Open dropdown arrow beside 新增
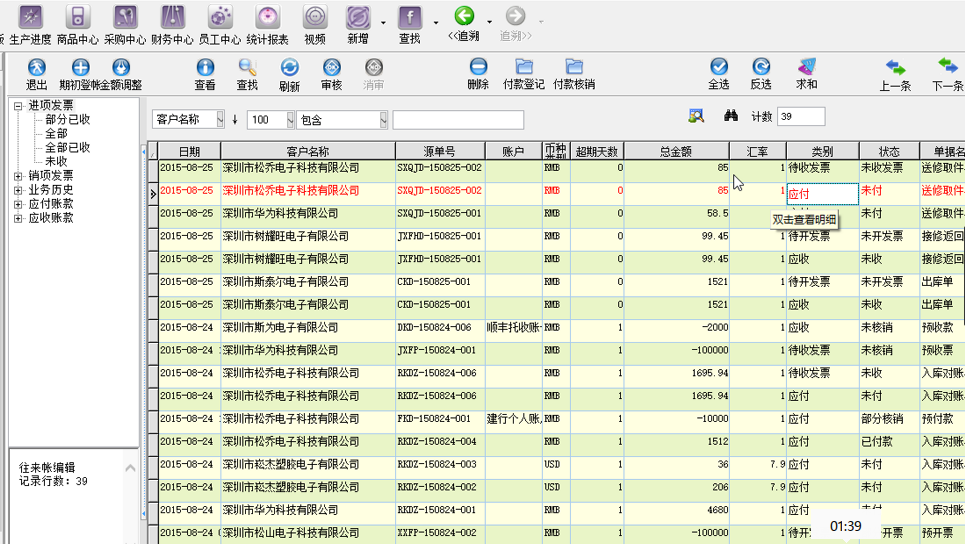965x544 pixels. pos(383,23)
